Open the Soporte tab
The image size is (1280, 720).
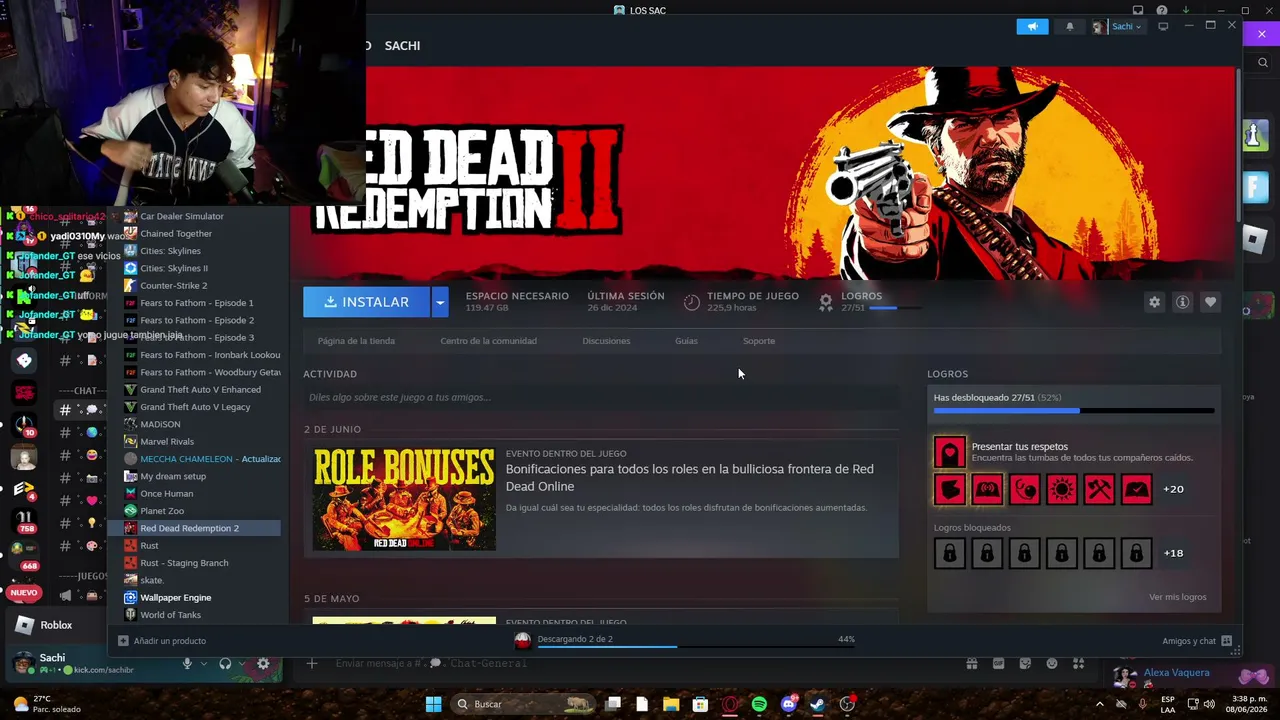(758, 341)
